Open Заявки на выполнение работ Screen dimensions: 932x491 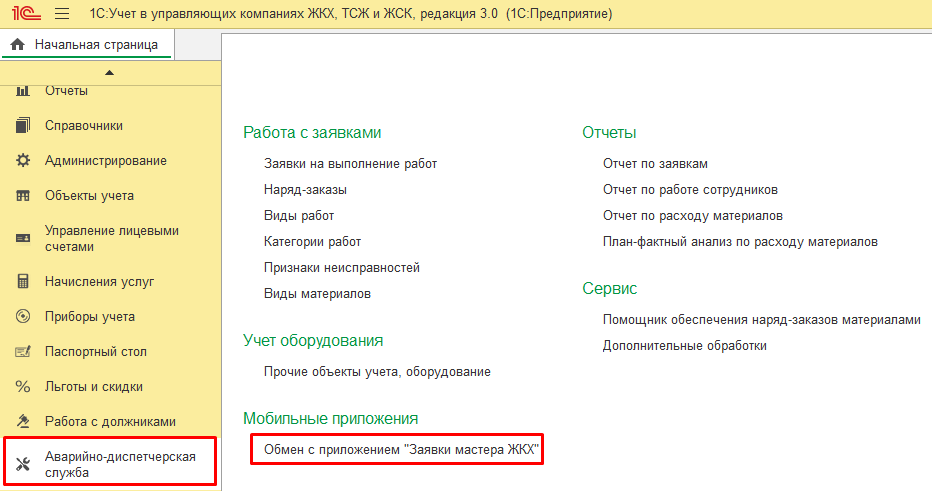pyautogui.click(x=350, y=163)
